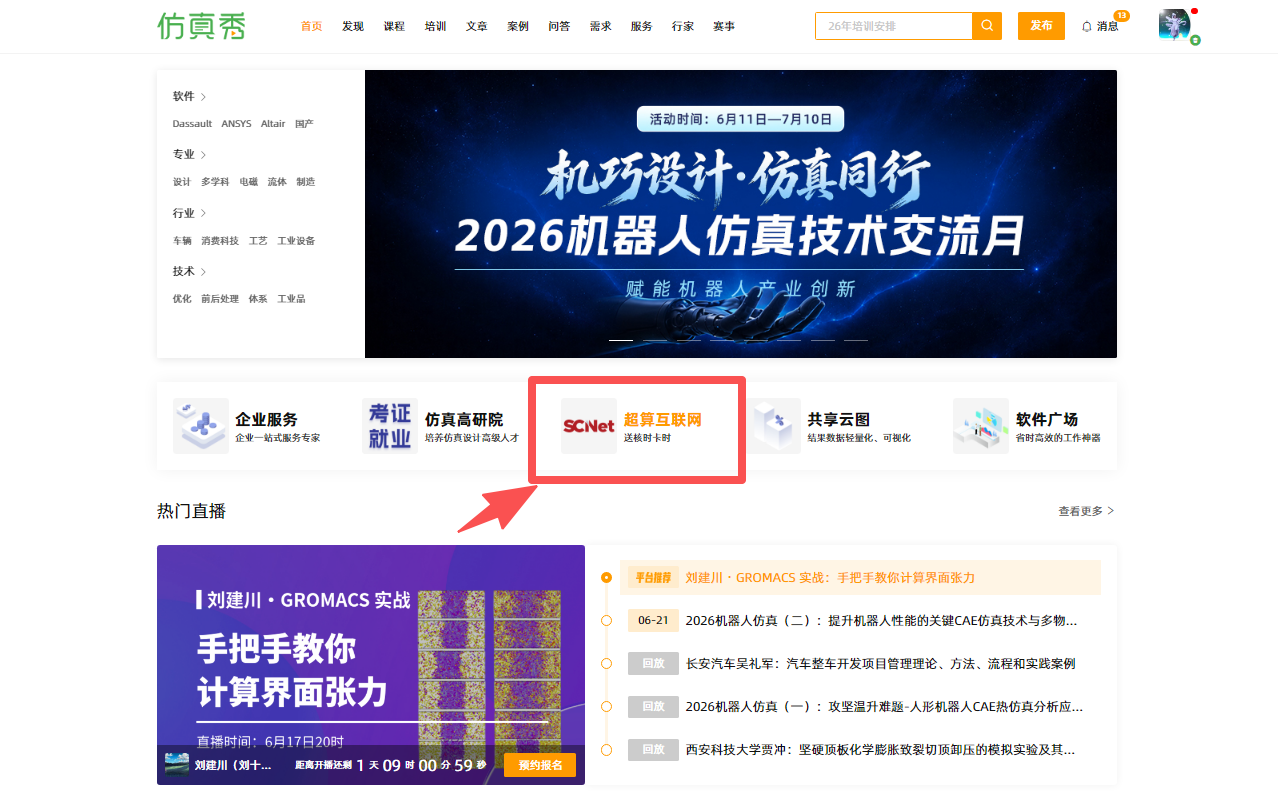Open the 案例 nav item
The image size is (1278, 808).
pyautogui.click(x=518, y=26)
